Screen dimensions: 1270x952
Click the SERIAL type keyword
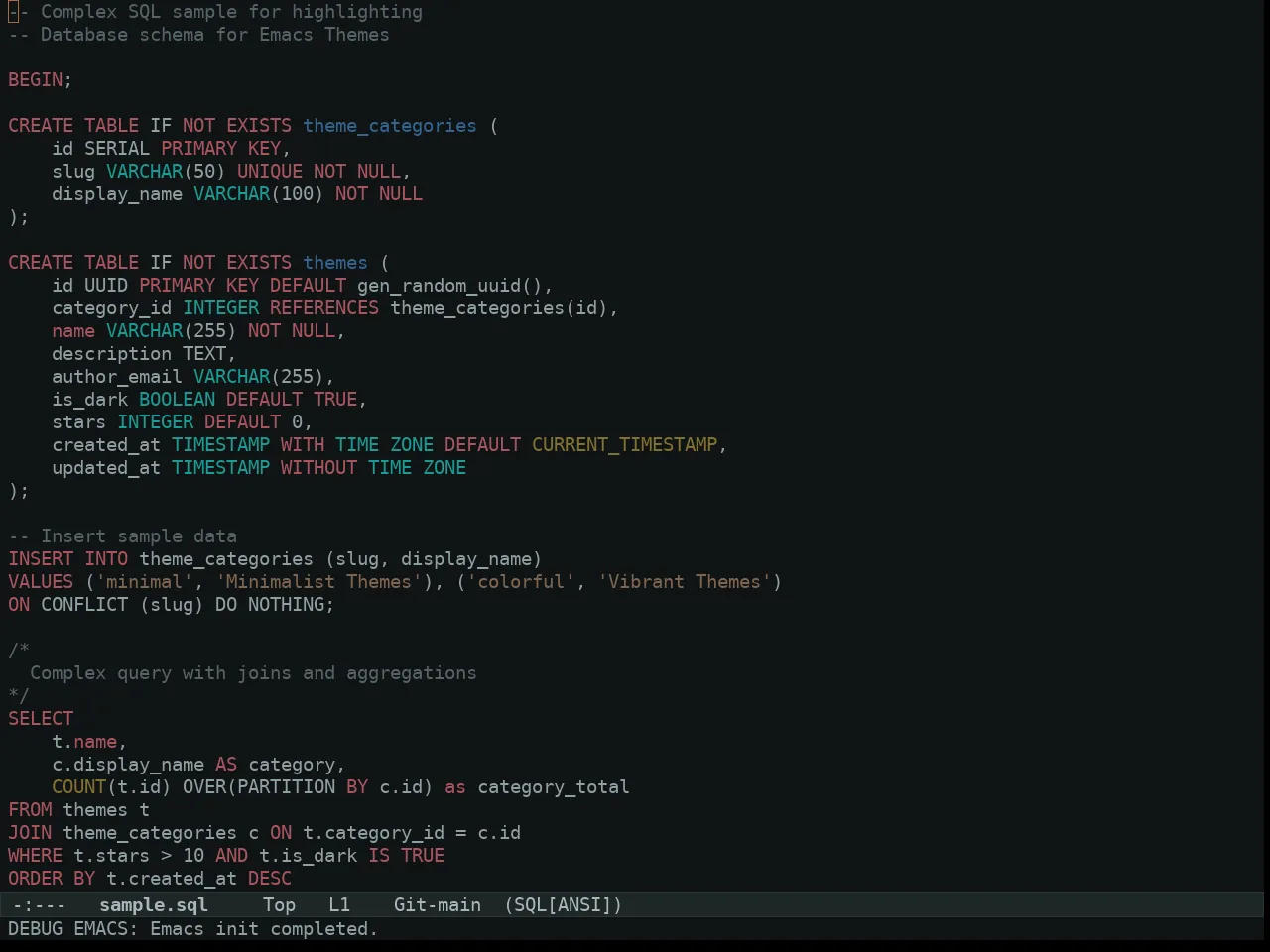pyautogui.click(x=117, y=149)
